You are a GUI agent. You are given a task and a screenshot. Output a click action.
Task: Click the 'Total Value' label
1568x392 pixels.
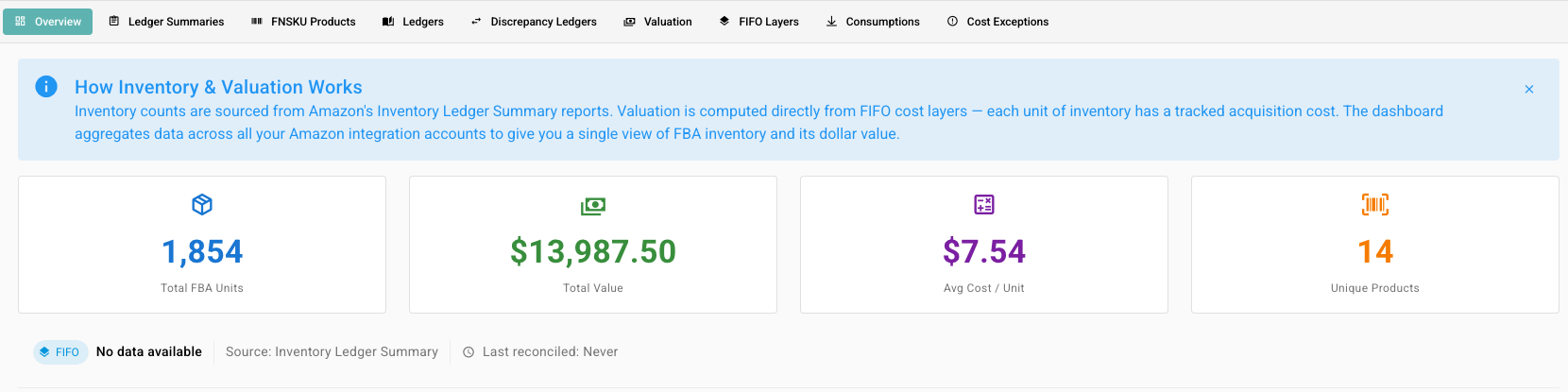coord(593,288)
